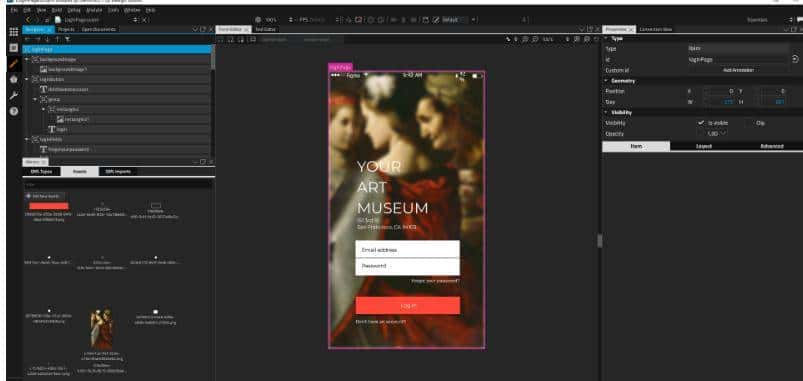The image size is (803, 381).
Task: Collapse the Visibility section
Action: point(606,112)
